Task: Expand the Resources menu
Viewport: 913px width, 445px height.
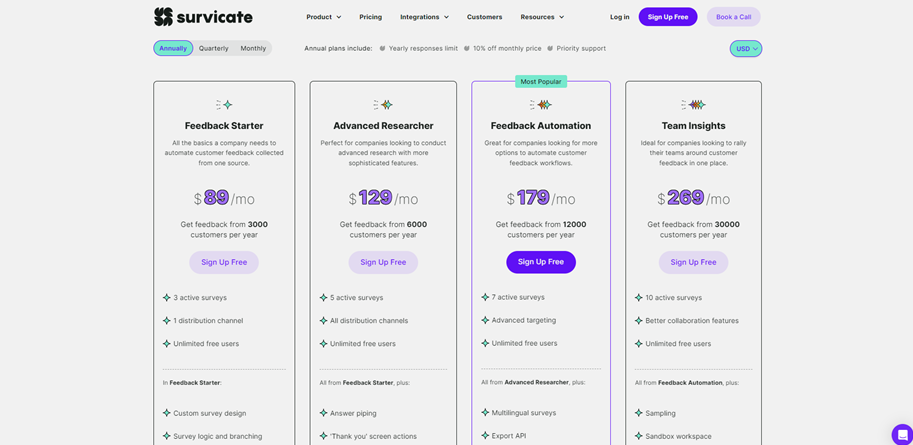Action: [542, 17]
